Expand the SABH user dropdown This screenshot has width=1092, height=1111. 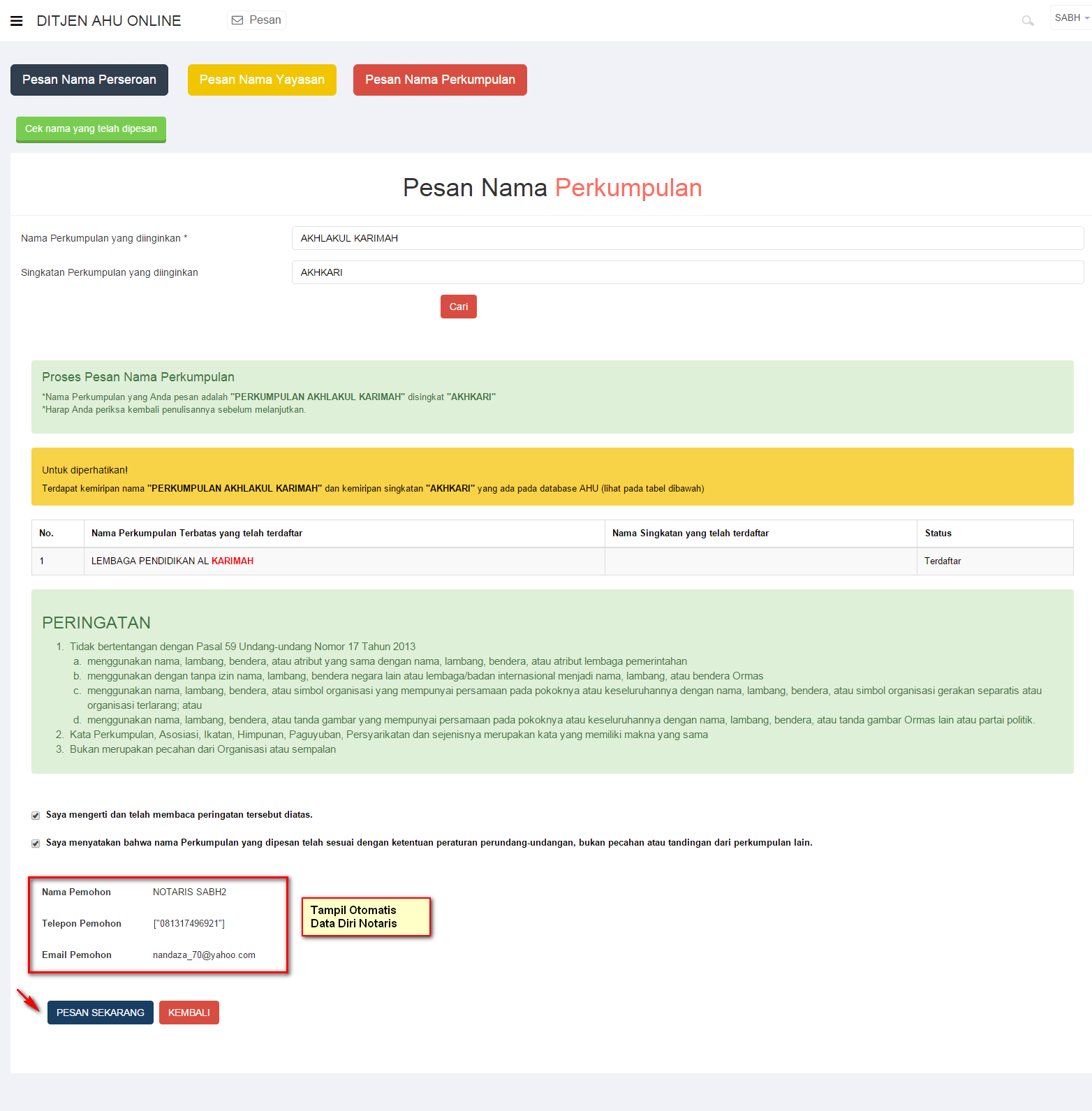point(1072,18)
